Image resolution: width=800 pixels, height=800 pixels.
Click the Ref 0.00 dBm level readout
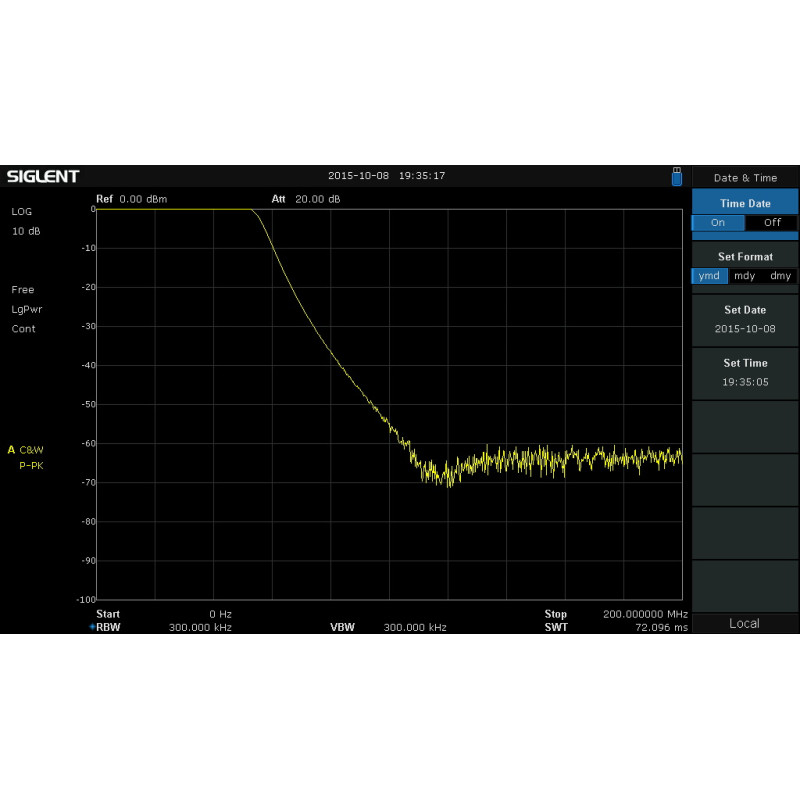[131, 199]
